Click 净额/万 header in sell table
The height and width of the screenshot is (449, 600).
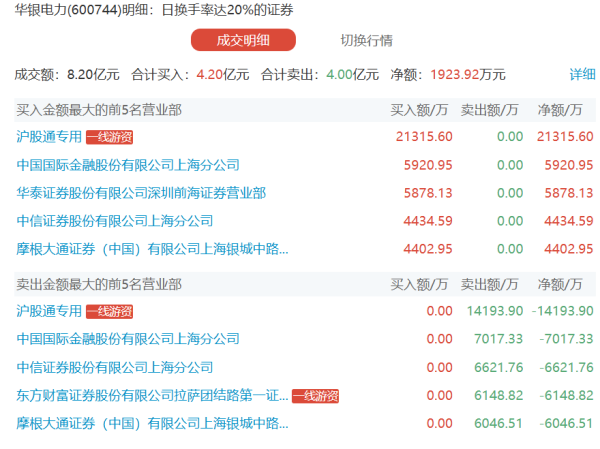566,284
